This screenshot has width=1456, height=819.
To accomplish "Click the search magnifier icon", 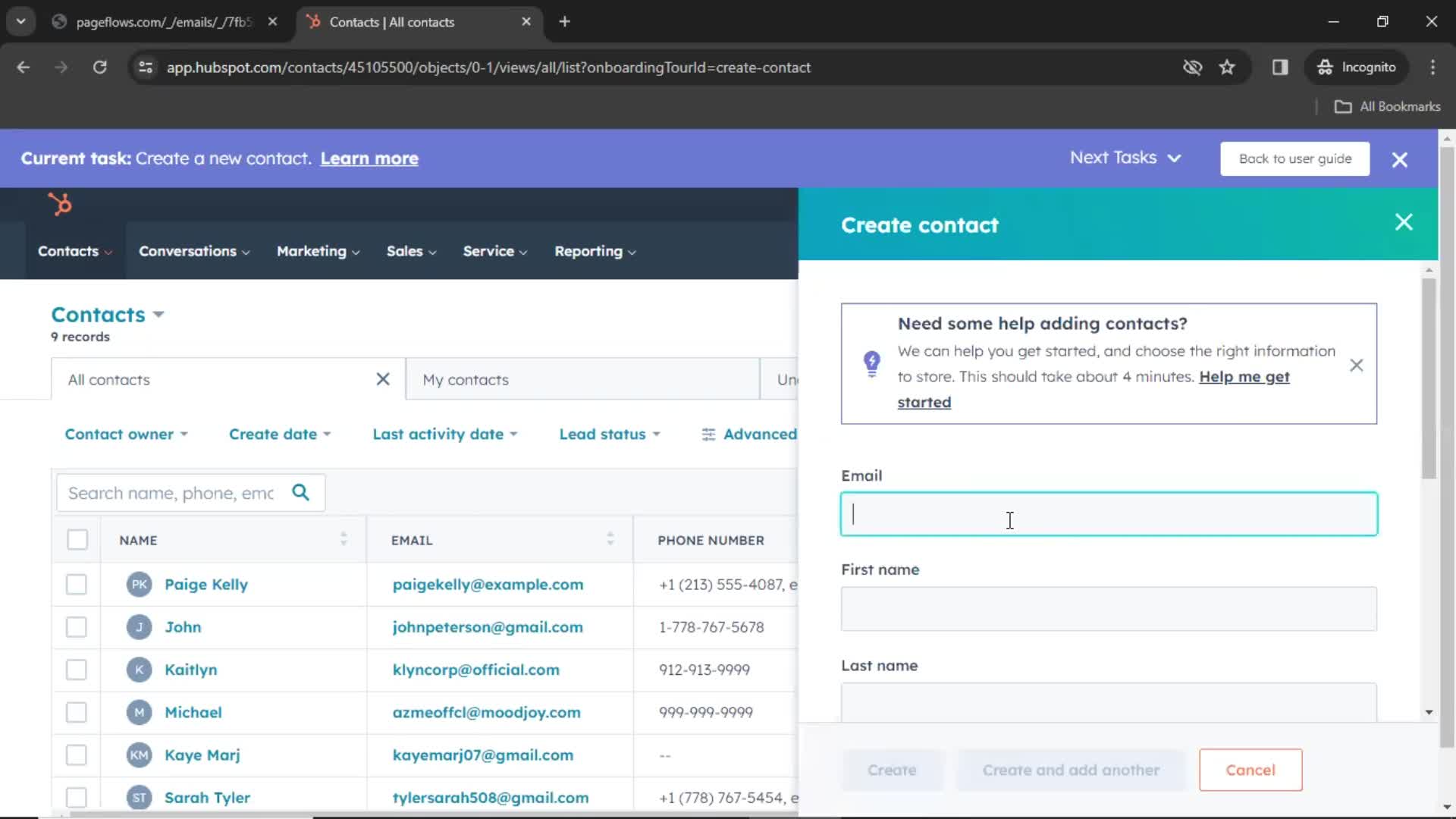I will (301, 492).
